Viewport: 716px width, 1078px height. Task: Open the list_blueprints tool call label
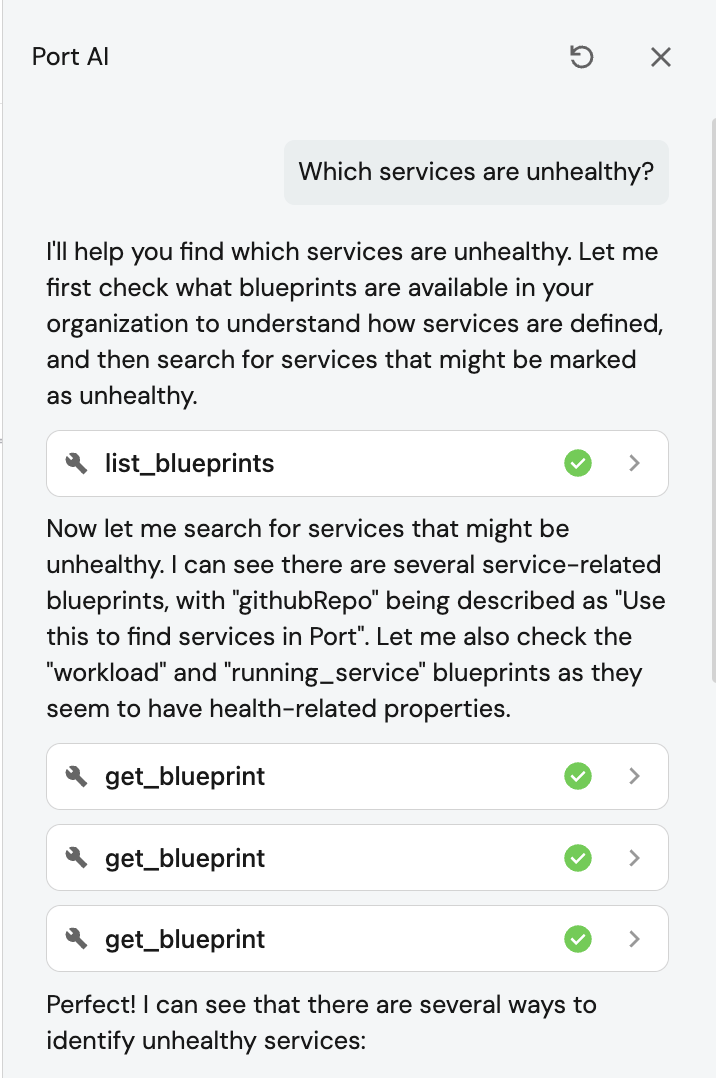(189, 463)
